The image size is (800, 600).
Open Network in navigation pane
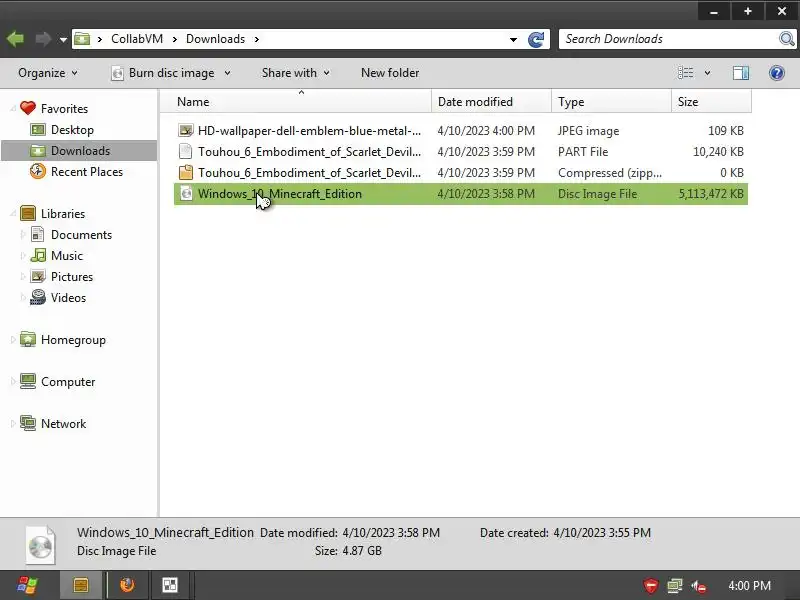point(63,423)
